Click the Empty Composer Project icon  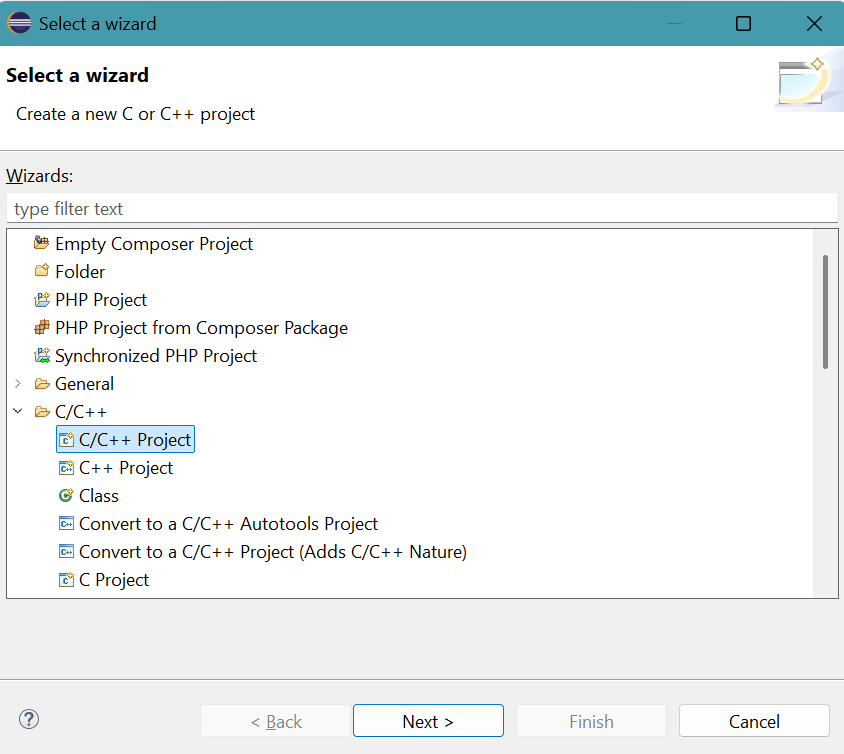(x=41, y=243)
